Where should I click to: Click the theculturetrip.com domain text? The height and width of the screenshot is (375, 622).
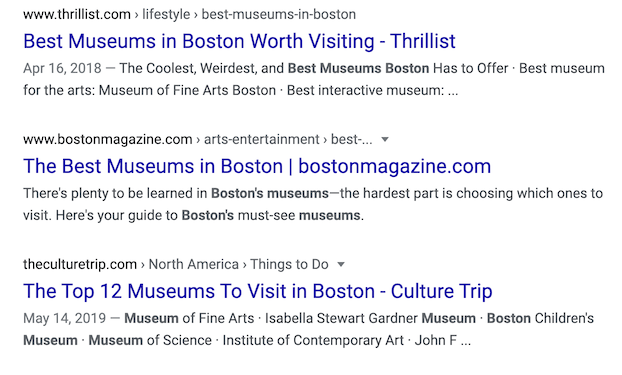[80, 264]
